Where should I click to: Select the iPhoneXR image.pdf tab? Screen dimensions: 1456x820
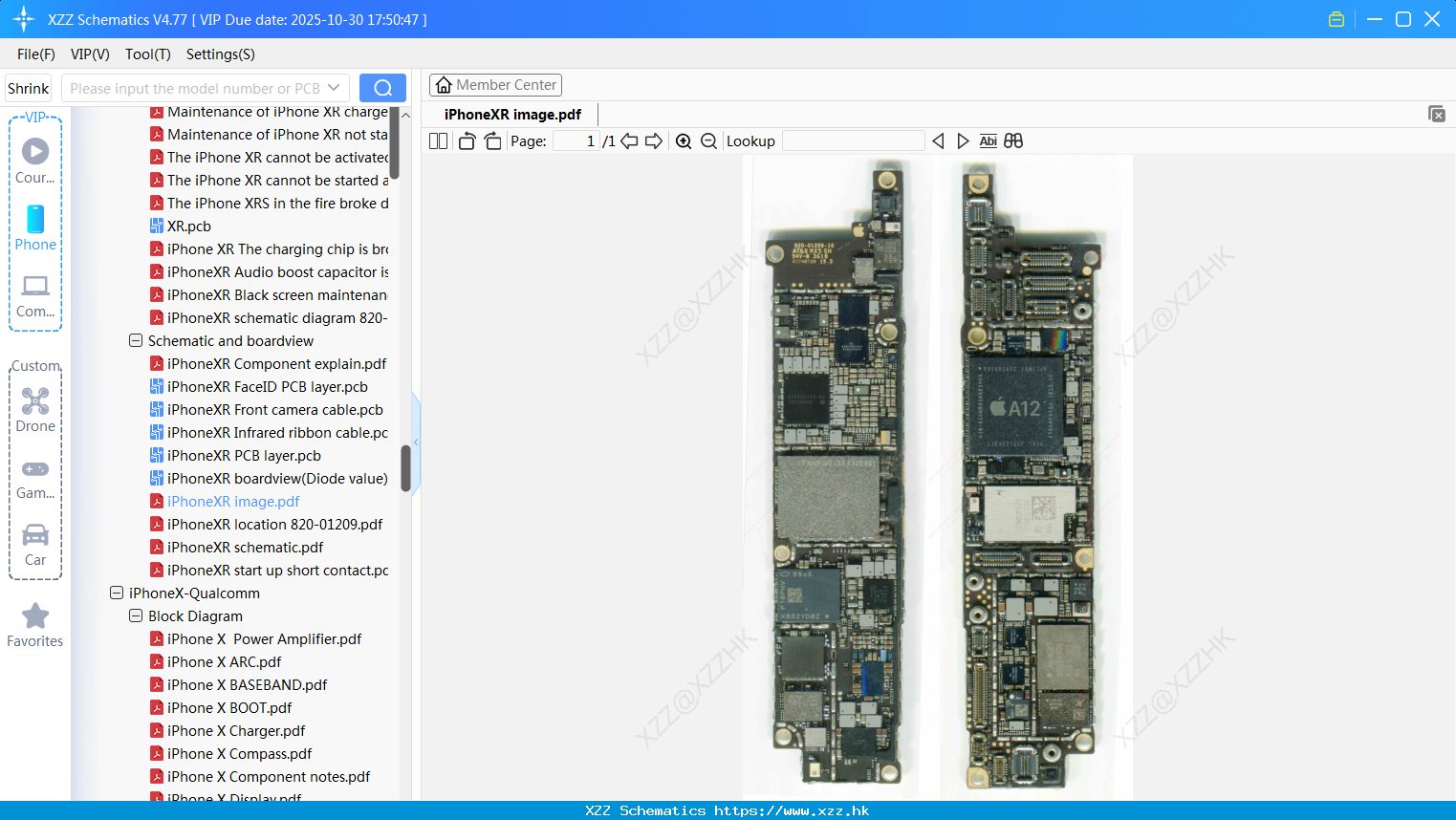(x=512, y=115)
